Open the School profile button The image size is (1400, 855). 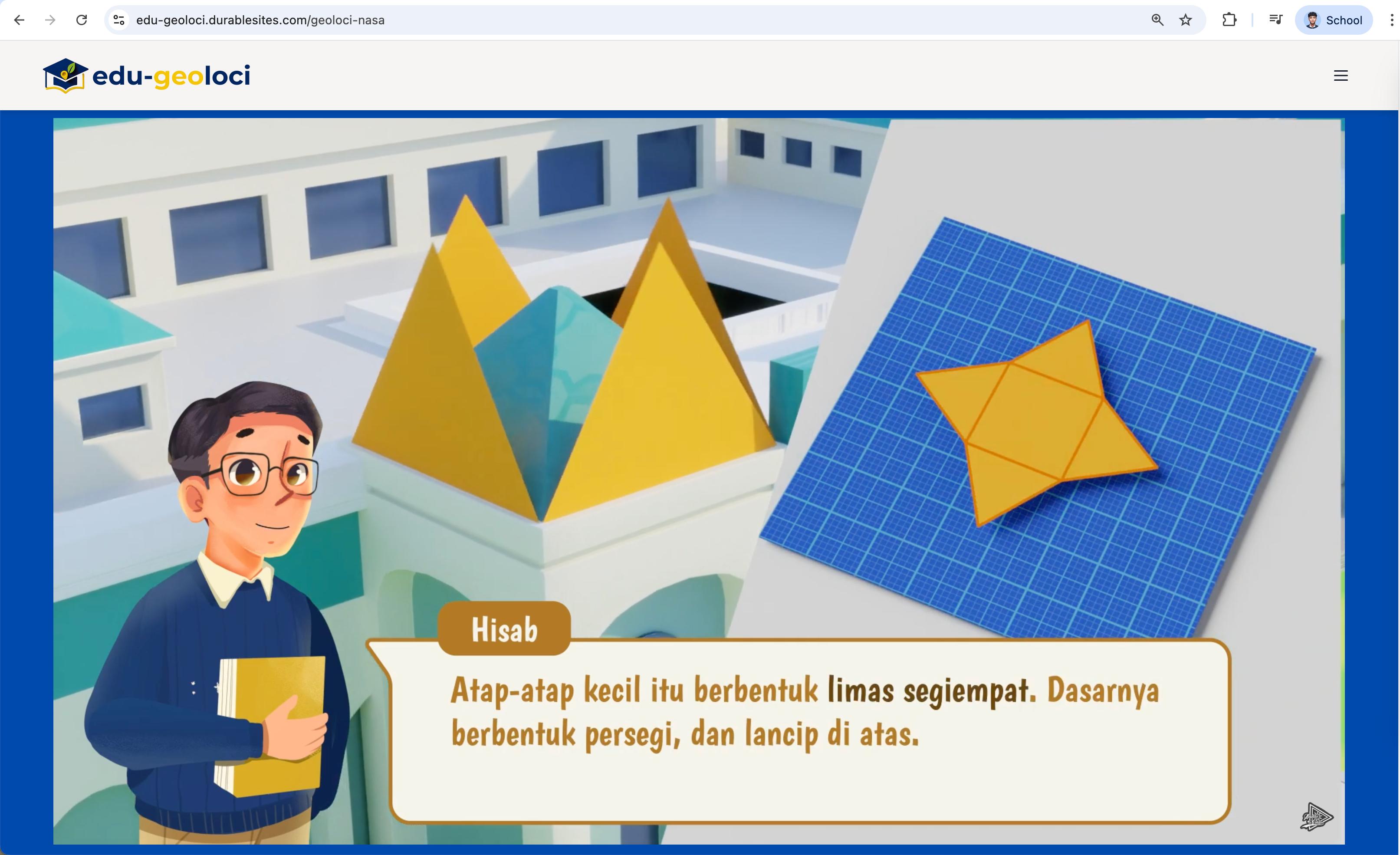pos(1333,20)
